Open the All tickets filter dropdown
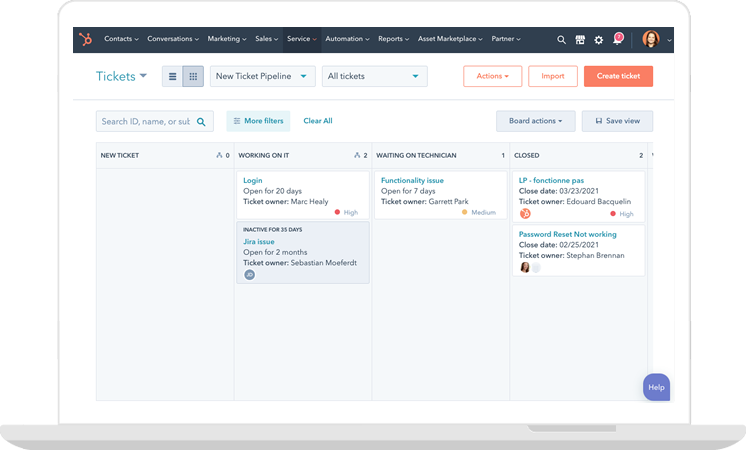Image resolution: width=746 pixels, height=450 pixels. pos(374,76)
